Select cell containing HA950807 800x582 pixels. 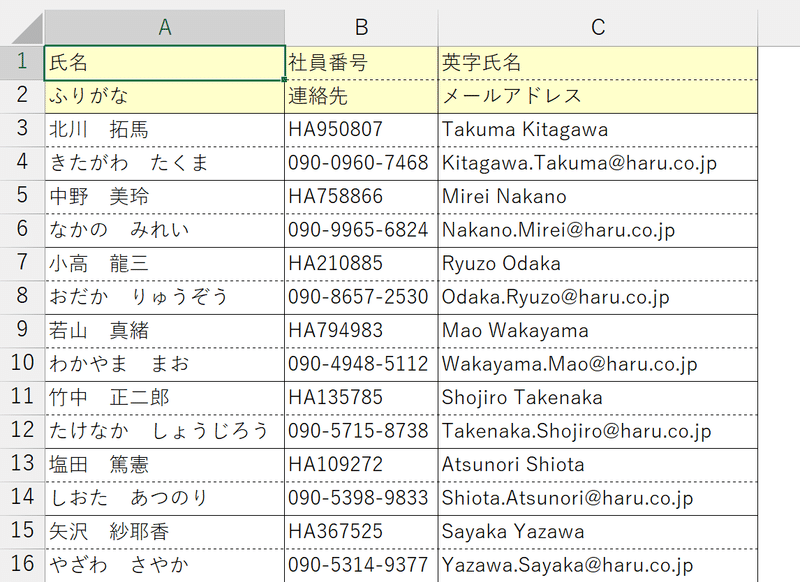[361, 130]
